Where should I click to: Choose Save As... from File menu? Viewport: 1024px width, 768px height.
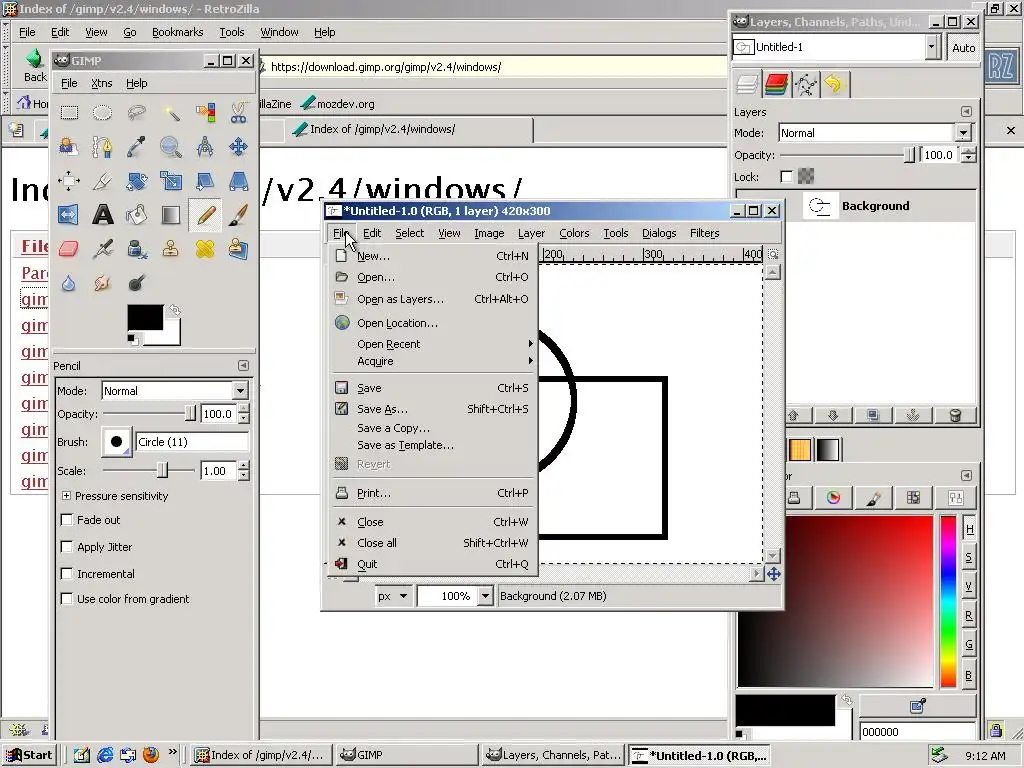pos(434,409)
